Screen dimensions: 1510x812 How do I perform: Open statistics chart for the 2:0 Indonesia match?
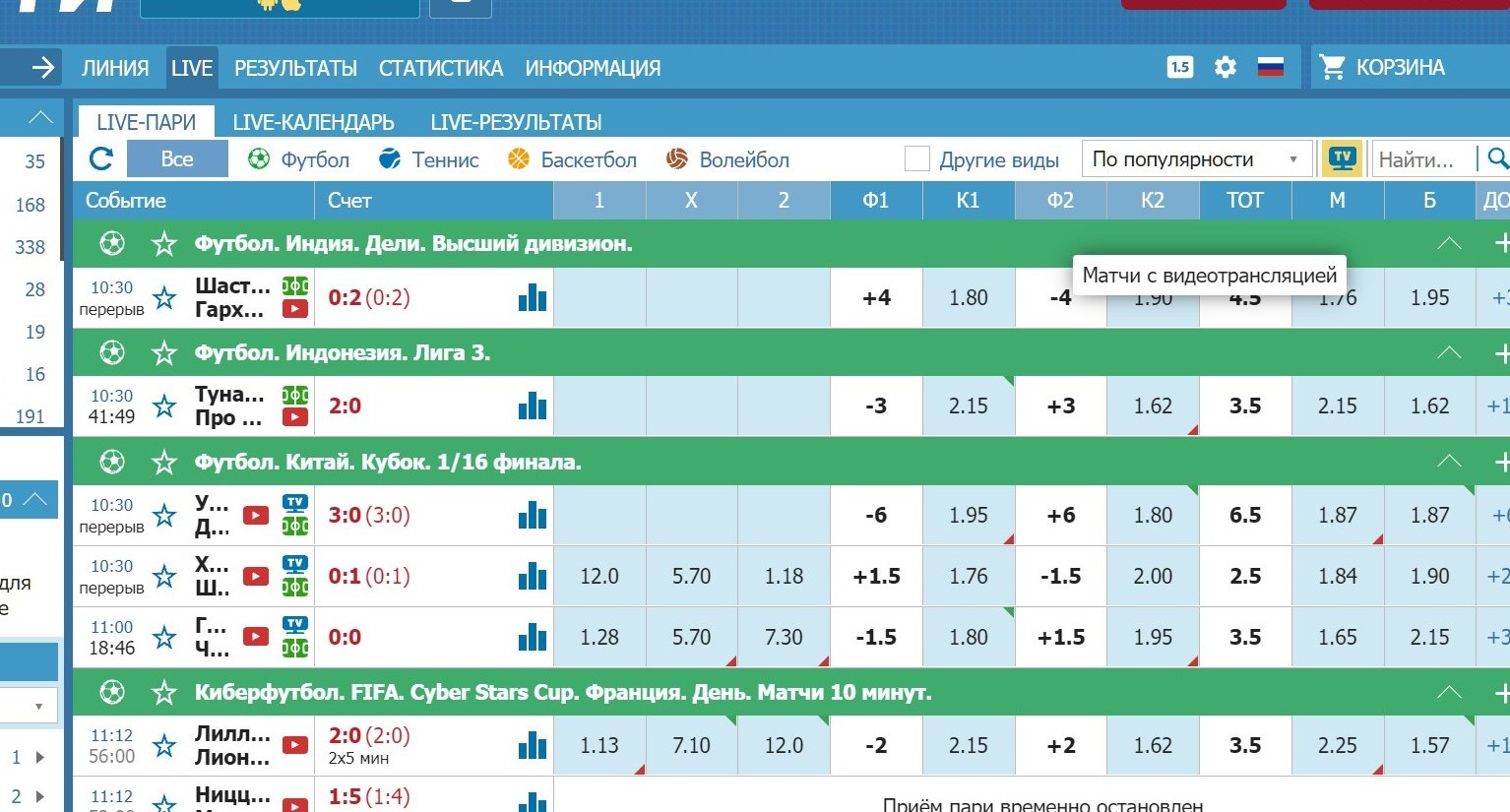(x=532, y=406)
